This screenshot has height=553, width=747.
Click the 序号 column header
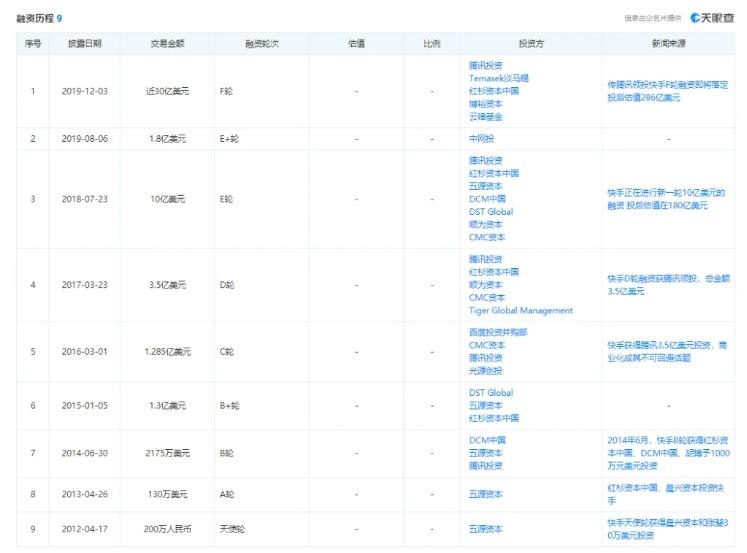pyautogui.click(x=33, y=44)
